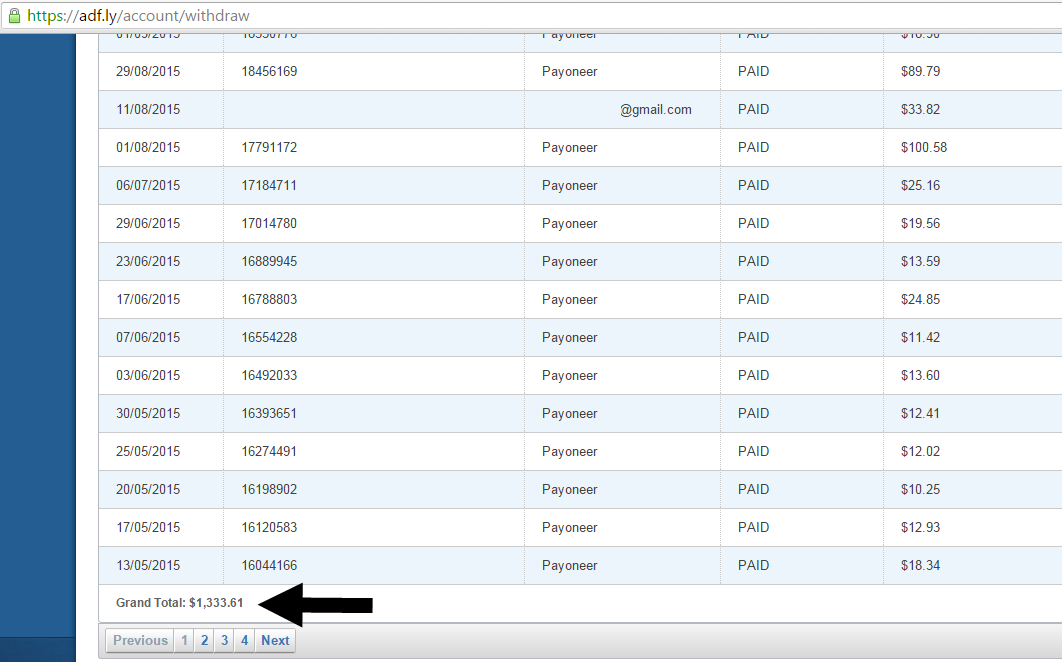Select date 23/06/2015
The height and width of the screenshot is (662, 1062).
[x=148, y=261]
